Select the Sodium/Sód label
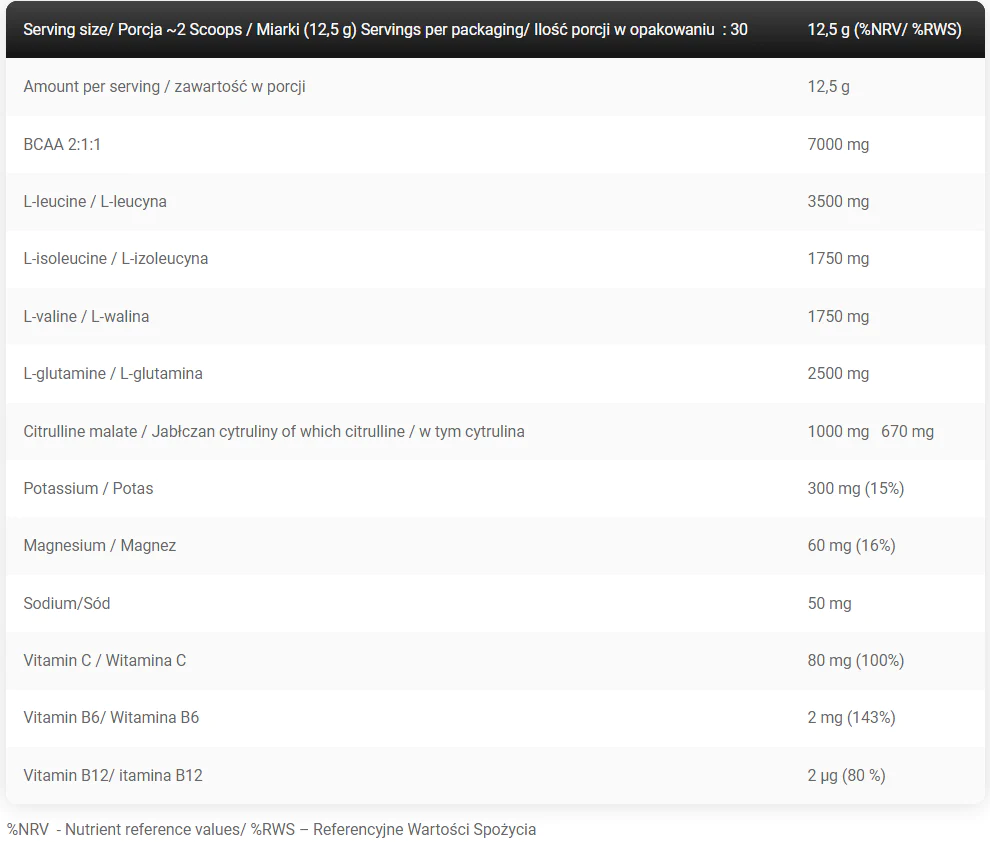 point(67,603)
